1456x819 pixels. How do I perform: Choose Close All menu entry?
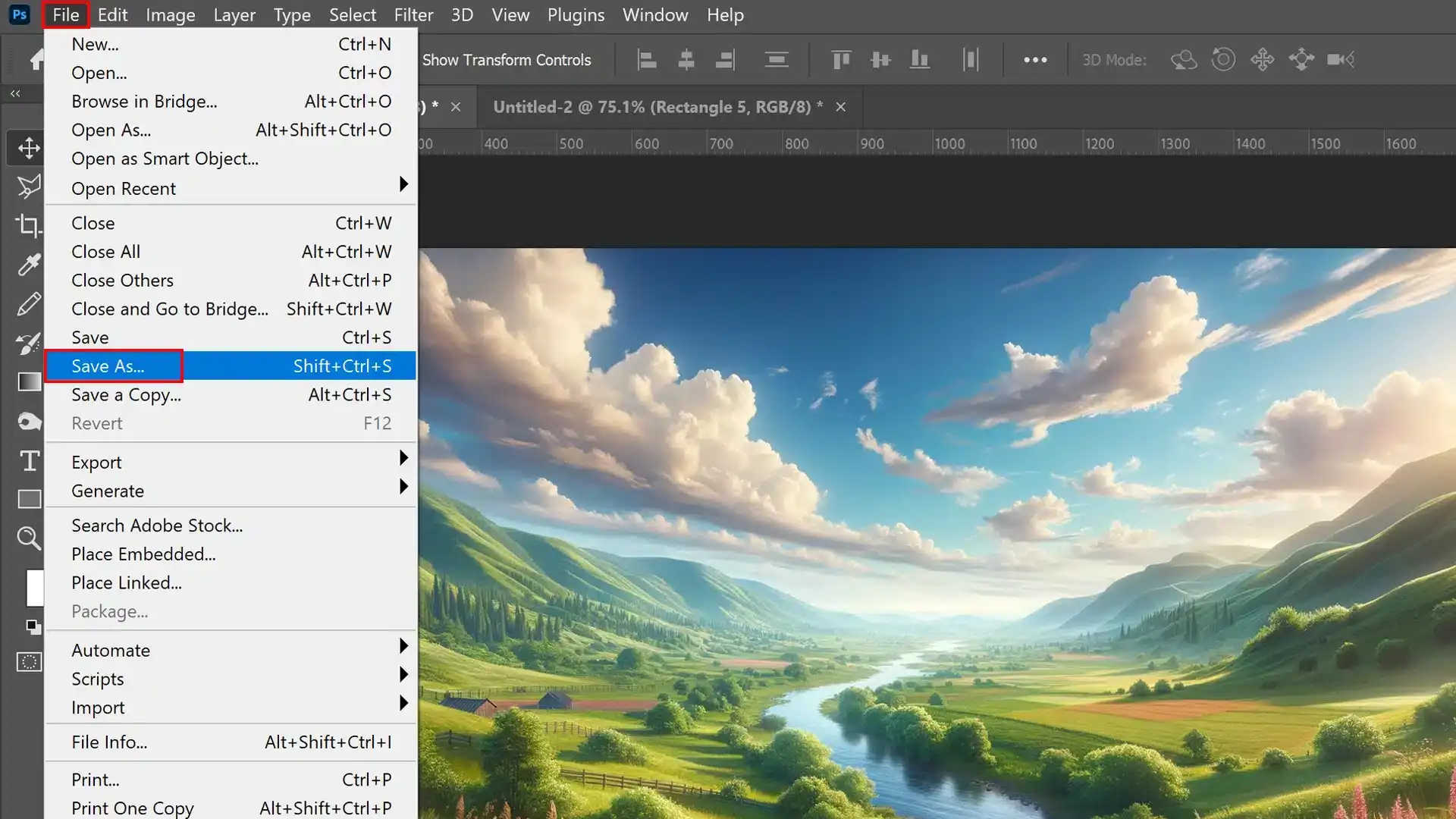coord(231,251)
